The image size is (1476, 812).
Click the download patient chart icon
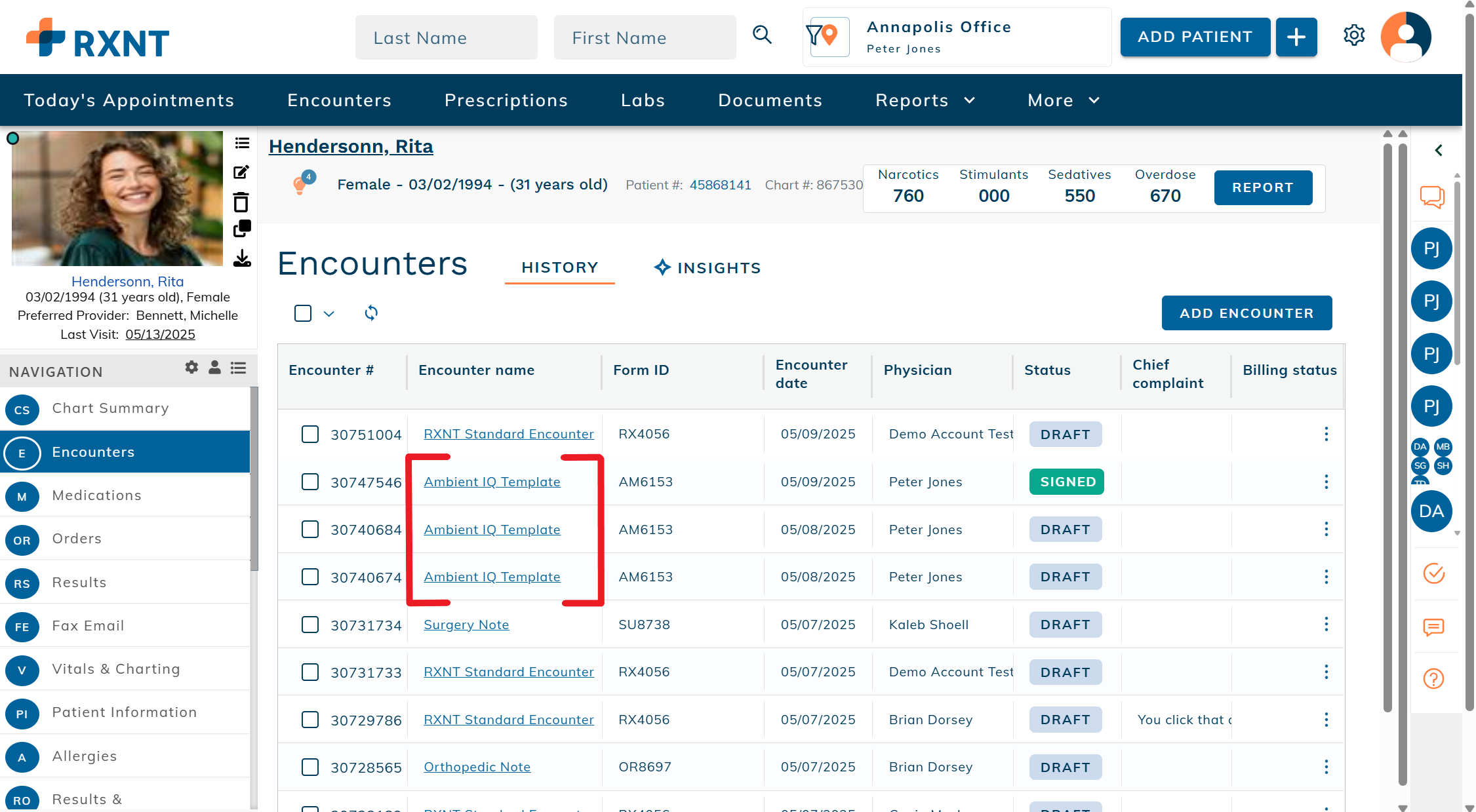click(242, 258)
